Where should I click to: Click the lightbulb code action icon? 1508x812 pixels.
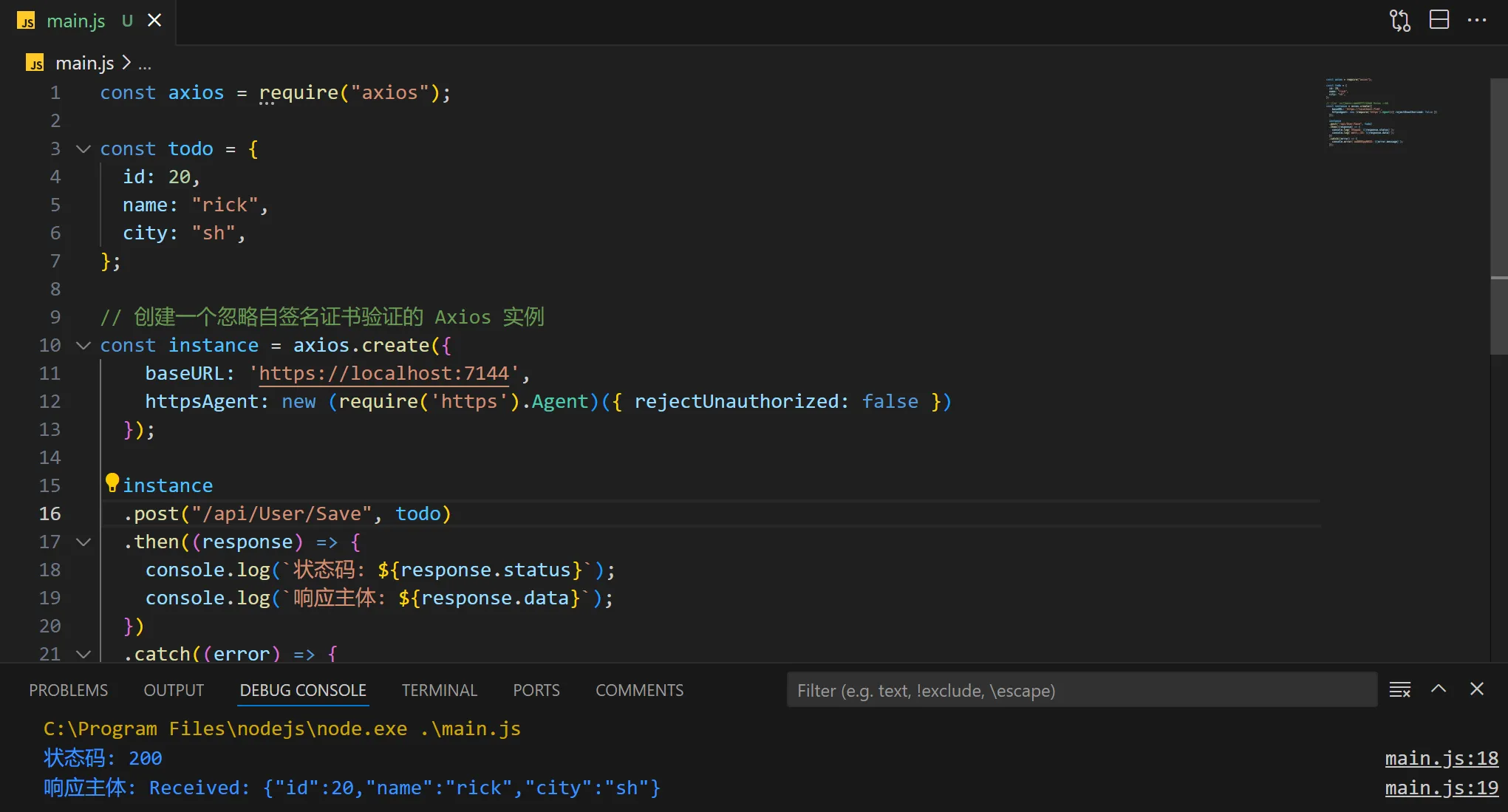pos(112,482)
